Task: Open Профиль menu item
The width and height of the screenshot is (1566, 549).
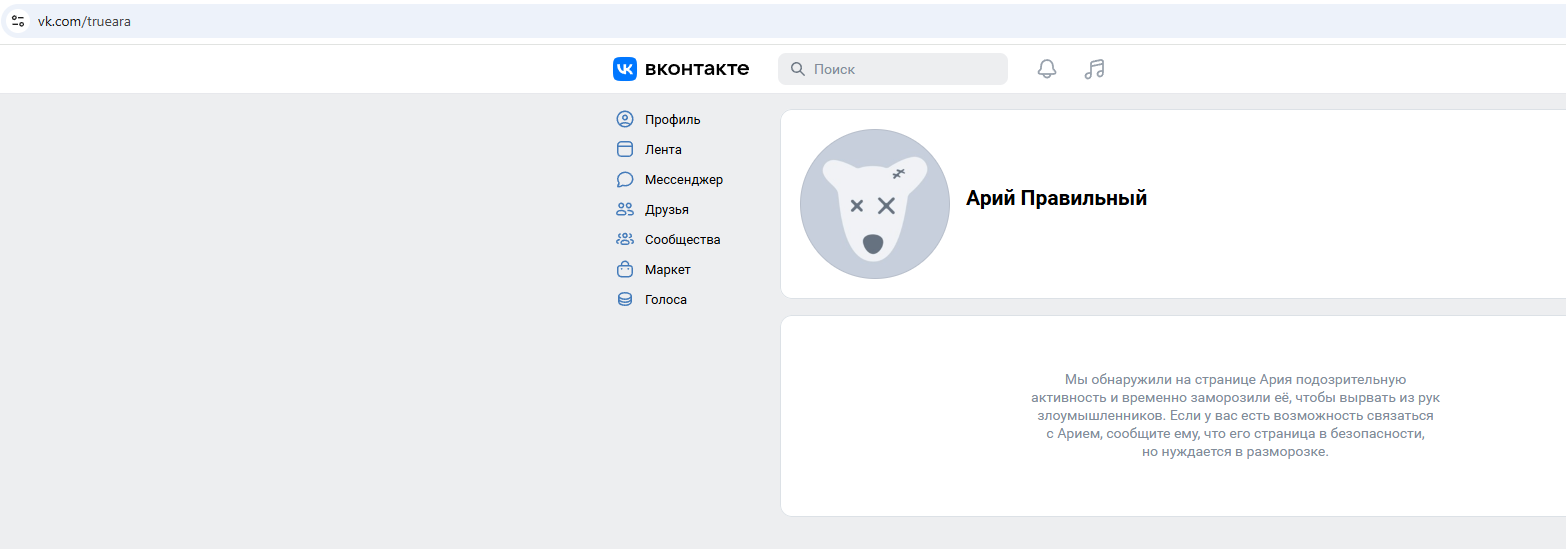Action: click(x=673, y=120)
